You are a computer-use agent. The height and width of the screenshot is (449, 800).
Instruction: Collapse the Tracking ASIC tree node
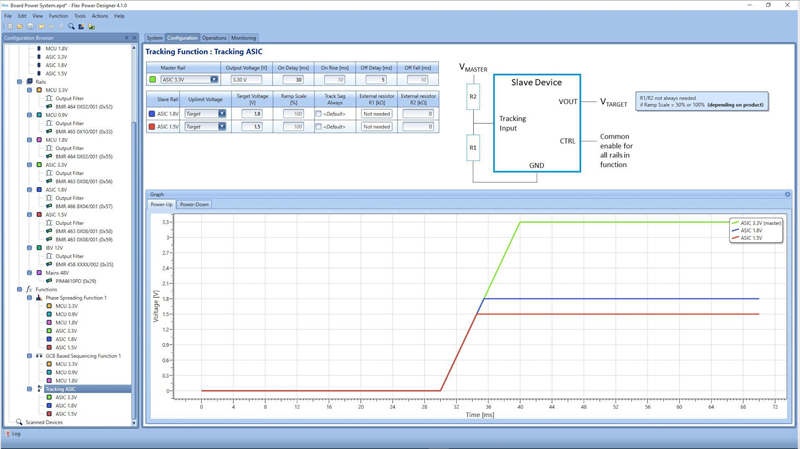tap(30, 389)
